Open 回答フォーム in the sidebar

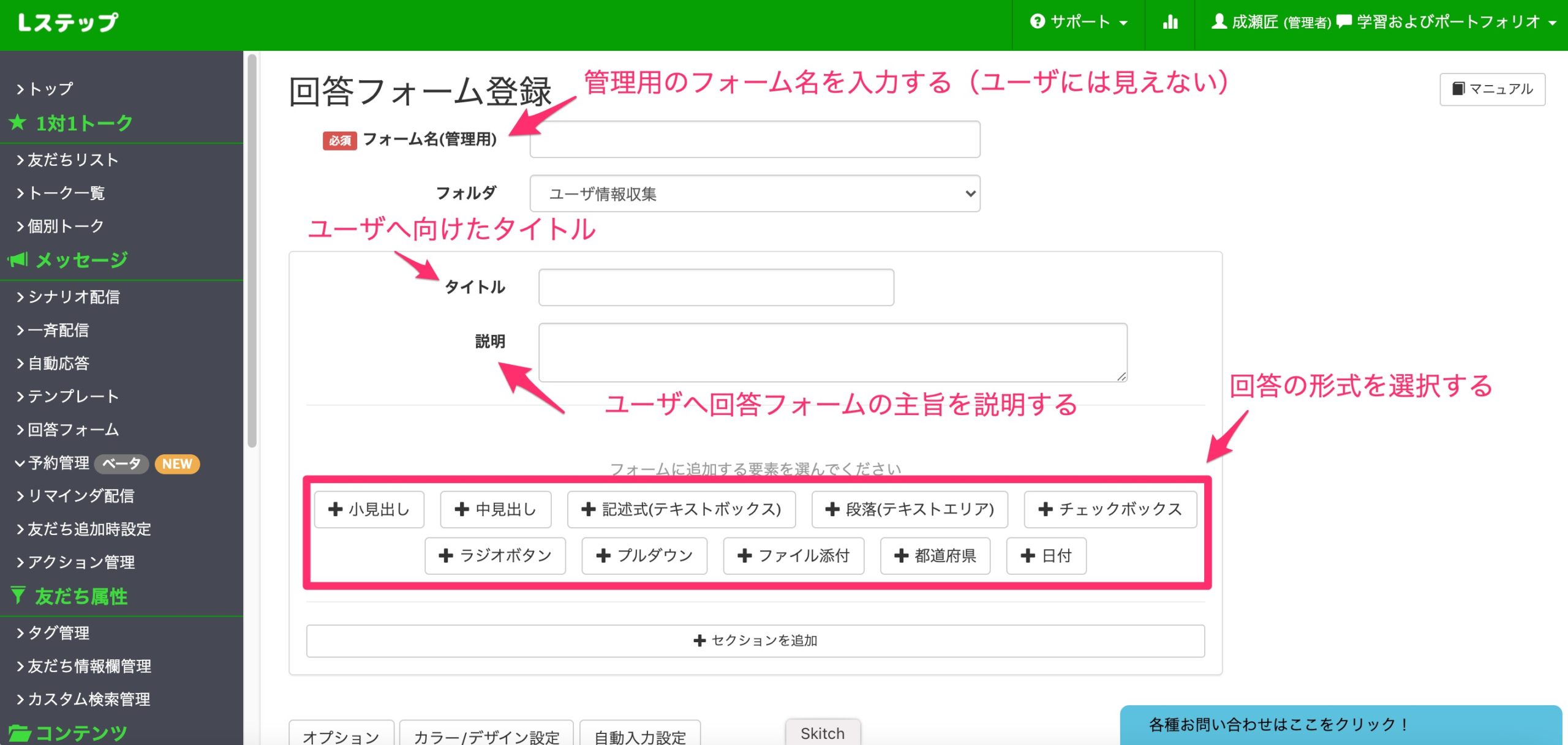[x=73, y=430]
